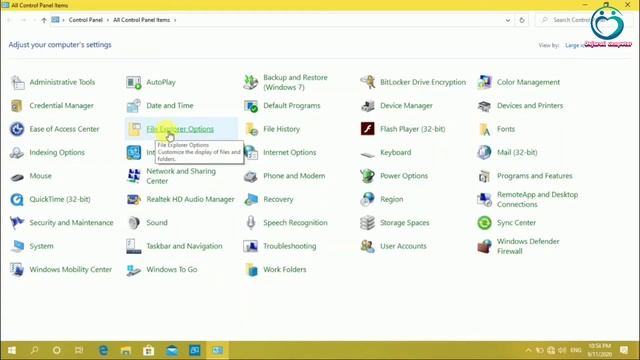Click the Device Manager icon
This screenshot has height=360, width=640.
[367, 106]
